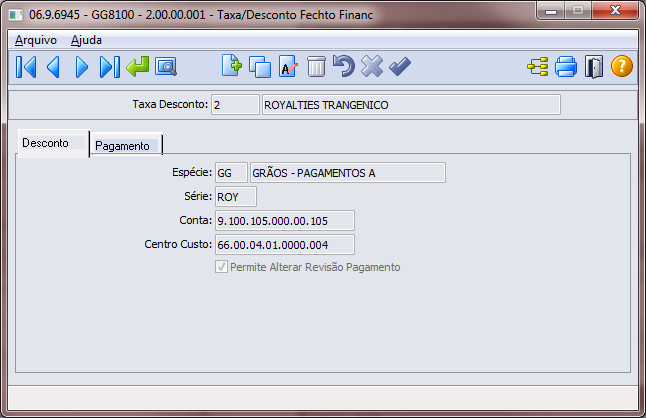Toggle Permite Alterar Revisão Pagamento checkbox
The height and width of the screenshot is (418, 646).
tap(221, 267)
